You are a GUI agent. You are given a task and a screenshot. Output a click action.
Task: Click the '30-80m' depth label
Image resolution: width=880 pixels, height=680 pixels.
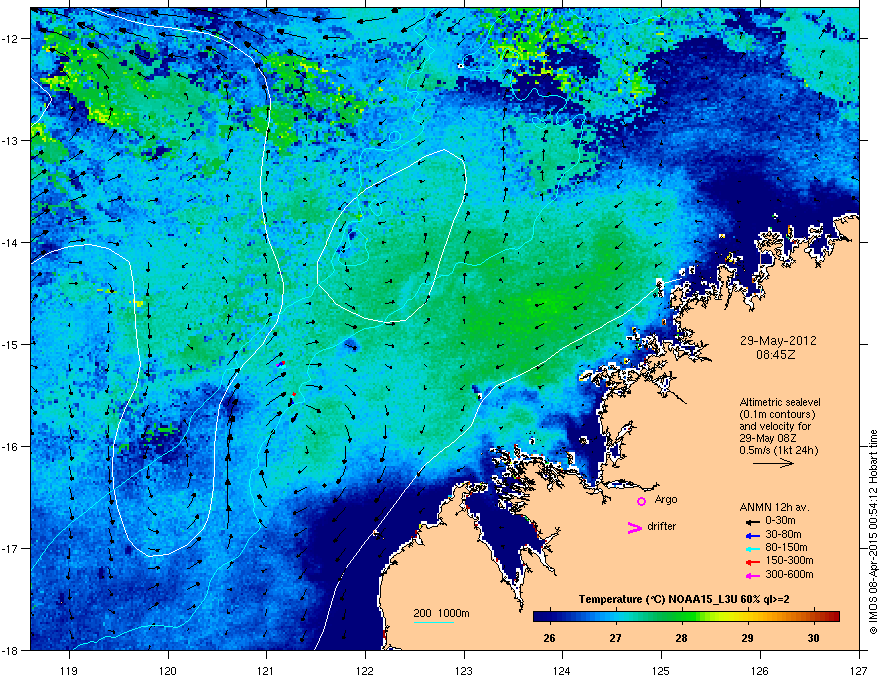click(x=783, y=534)
